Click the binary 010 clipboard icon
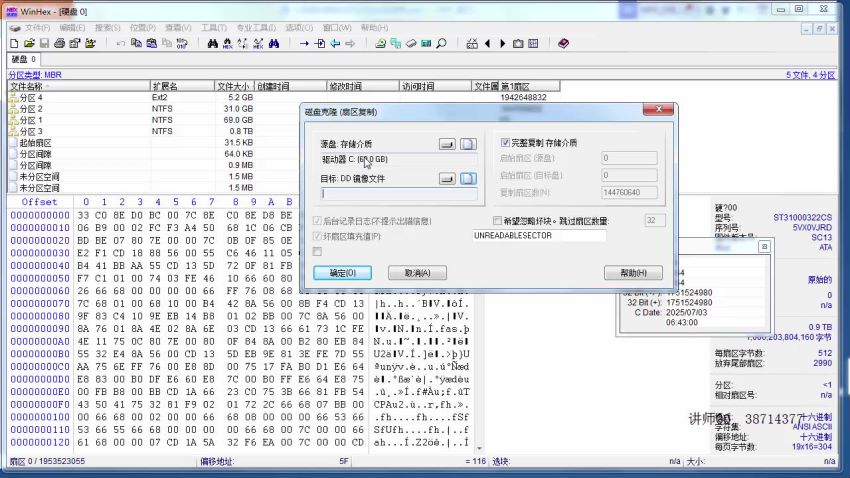 (182, 43)
